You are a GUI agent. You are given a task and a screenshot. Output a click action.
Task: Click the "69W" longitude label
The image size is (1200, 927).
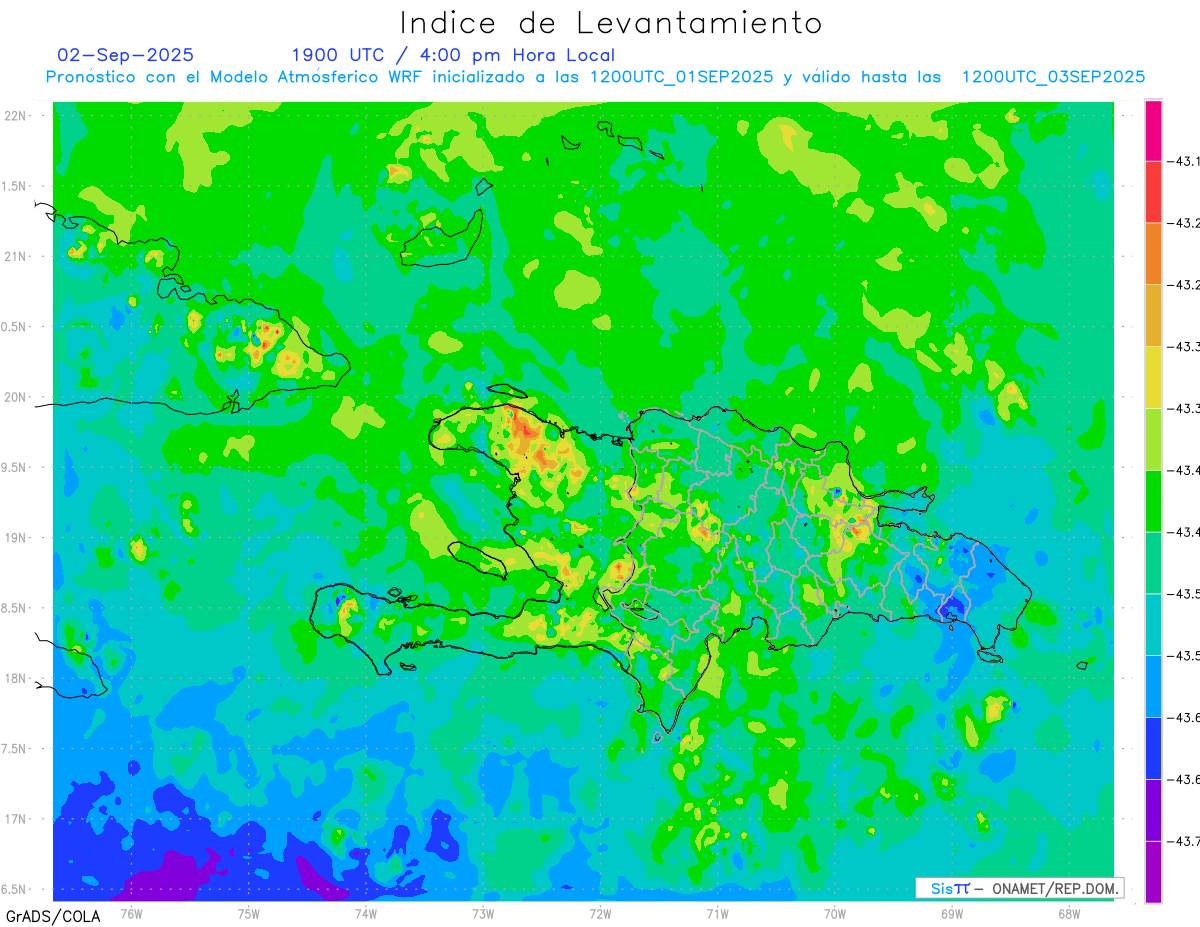click(x=952, y=913)
